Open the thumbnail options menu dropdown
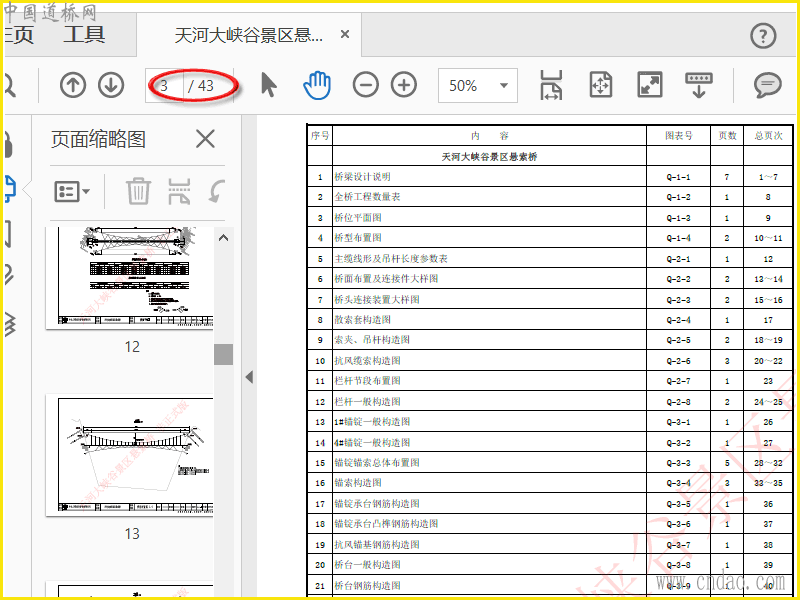Image resolution: width=800 pixels, height=600 pixels. [72, 192]
